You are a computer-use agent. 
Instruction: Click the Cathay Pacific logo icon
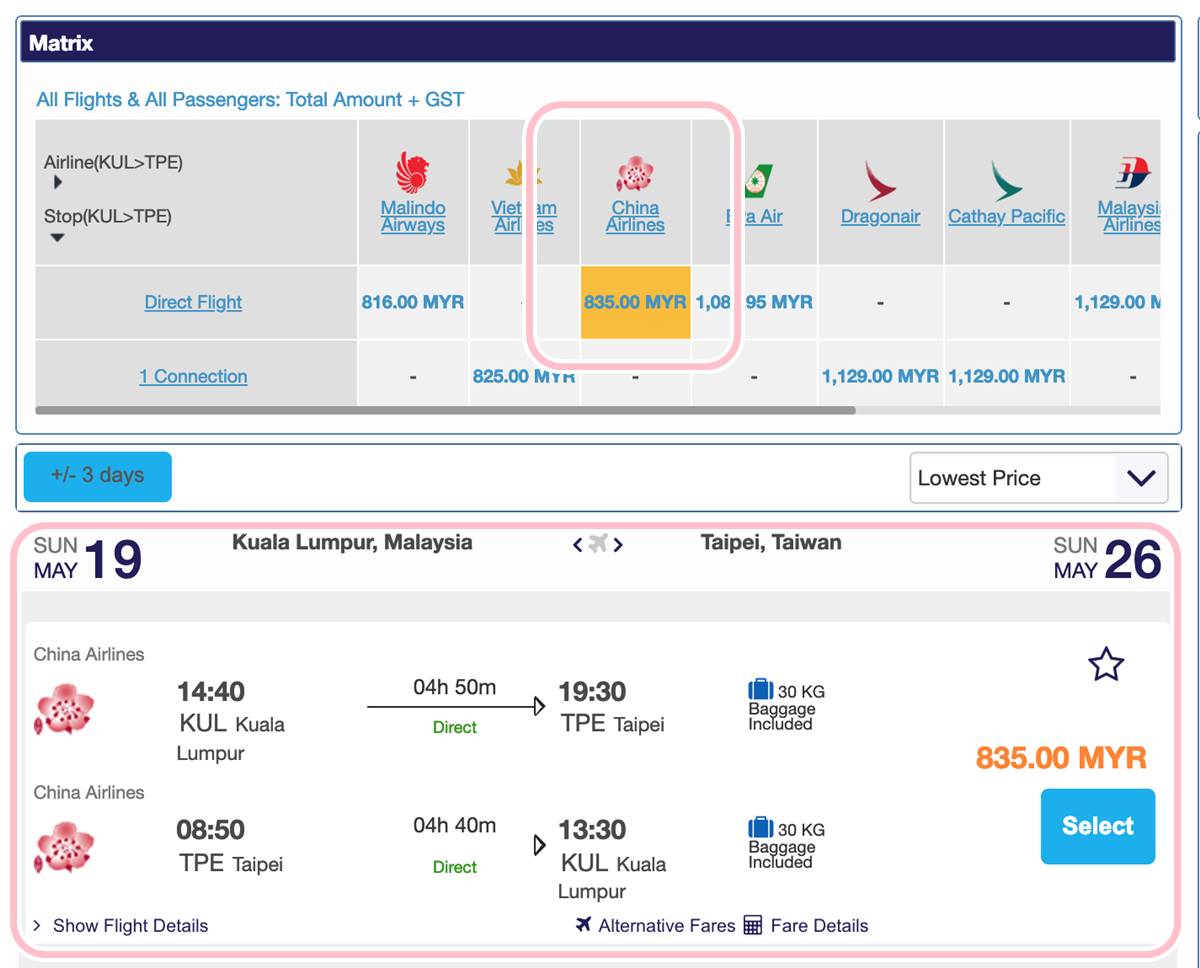(1006, 181)
